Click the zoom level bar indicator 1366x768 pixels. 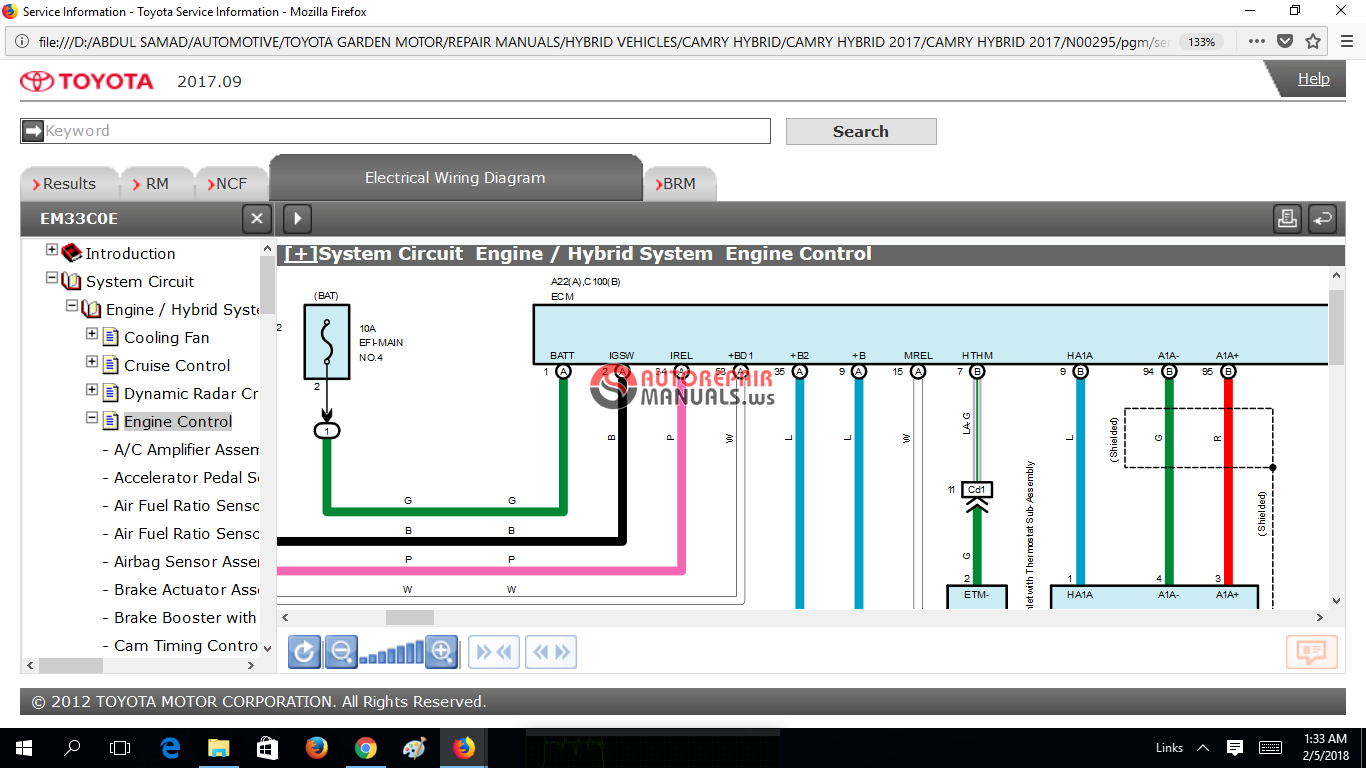(x=391, y=654)
